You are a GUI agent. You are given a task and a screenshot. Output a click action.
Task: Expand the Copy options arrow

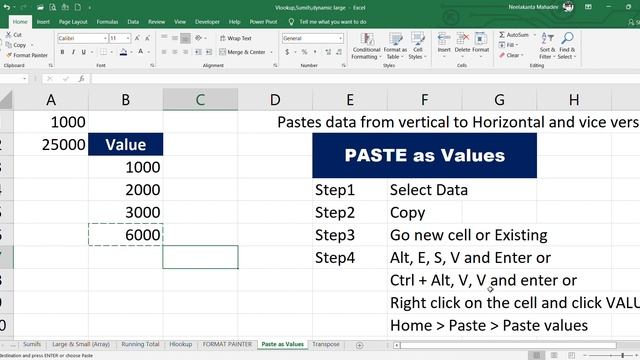click(32, 45)
